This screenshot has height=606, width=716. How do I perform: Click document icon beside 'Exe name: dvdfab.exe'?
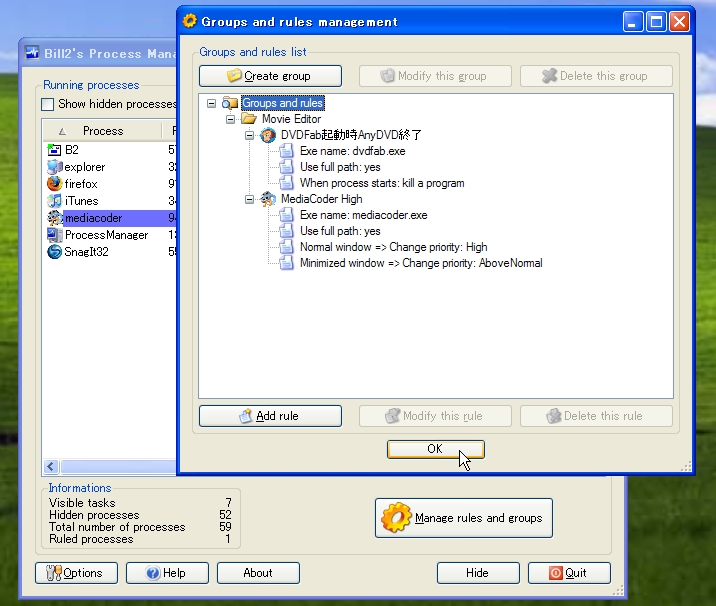286,151
